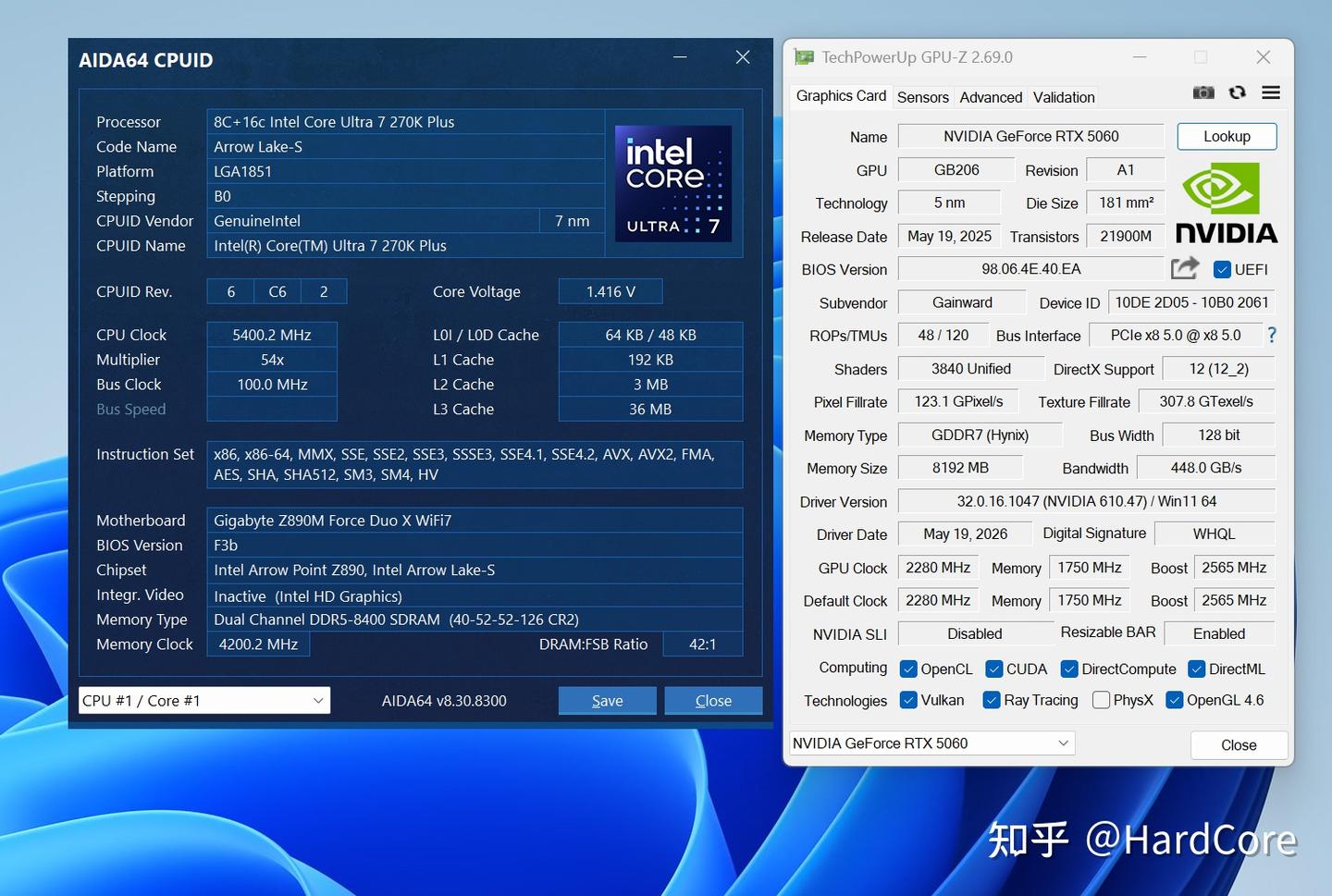Click the CPUID Name value Intel(R) Core(TM) Ultra 7 270K Plus

click(405, 246)
